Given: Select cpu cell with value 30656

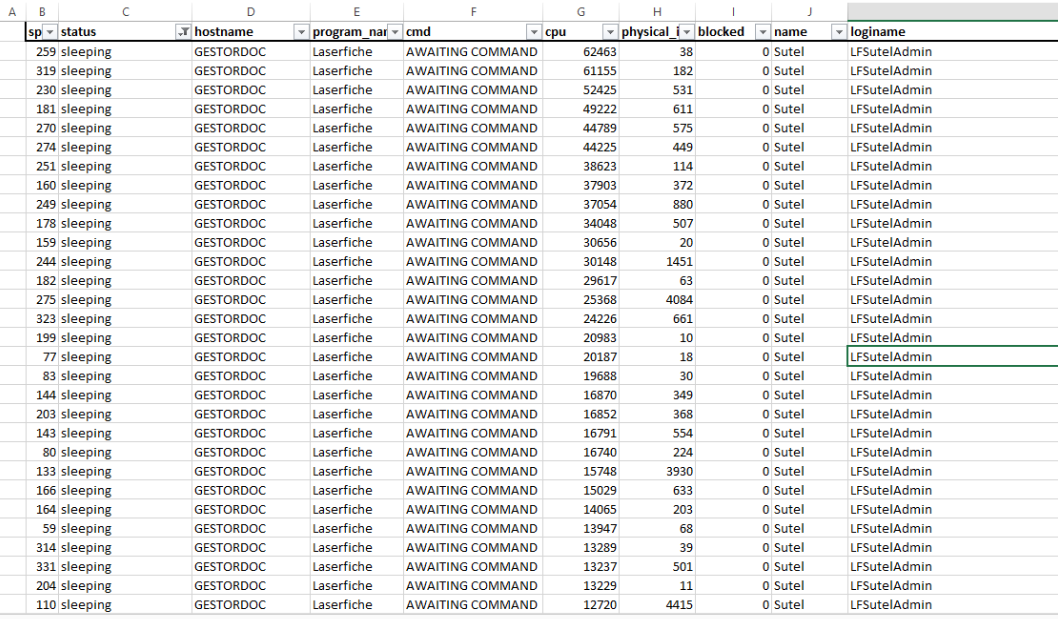Looking at the screenshot, I should pos(581,242).
